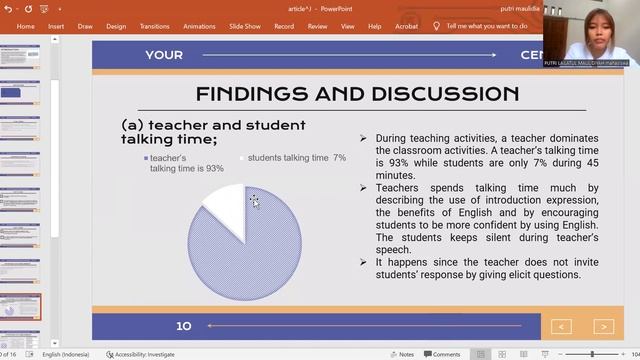This screenshot has height=360, width=640.
Task: Open the Acrobat tab
Action: click(x=406, y=26)
